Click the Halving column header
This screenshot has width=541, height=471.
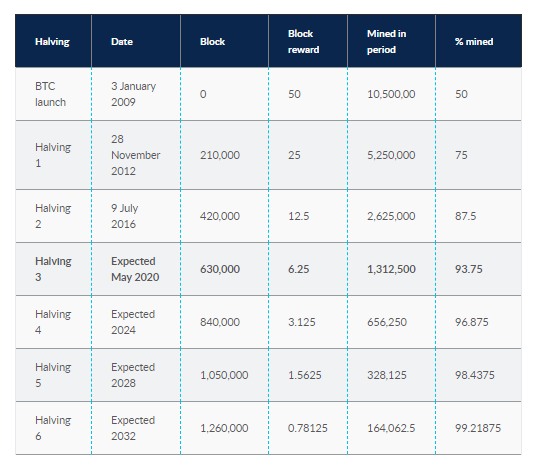click(x=52, y=42)
